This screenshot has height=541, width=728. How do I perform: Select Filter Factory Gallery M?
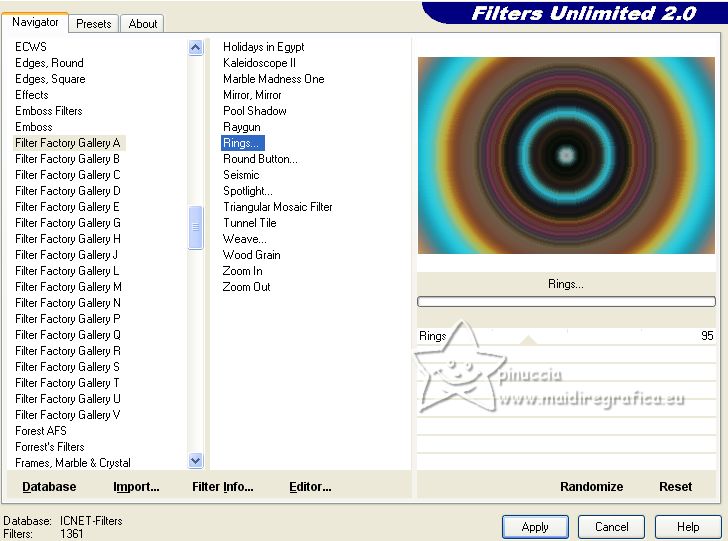click(x=68, y=287)
